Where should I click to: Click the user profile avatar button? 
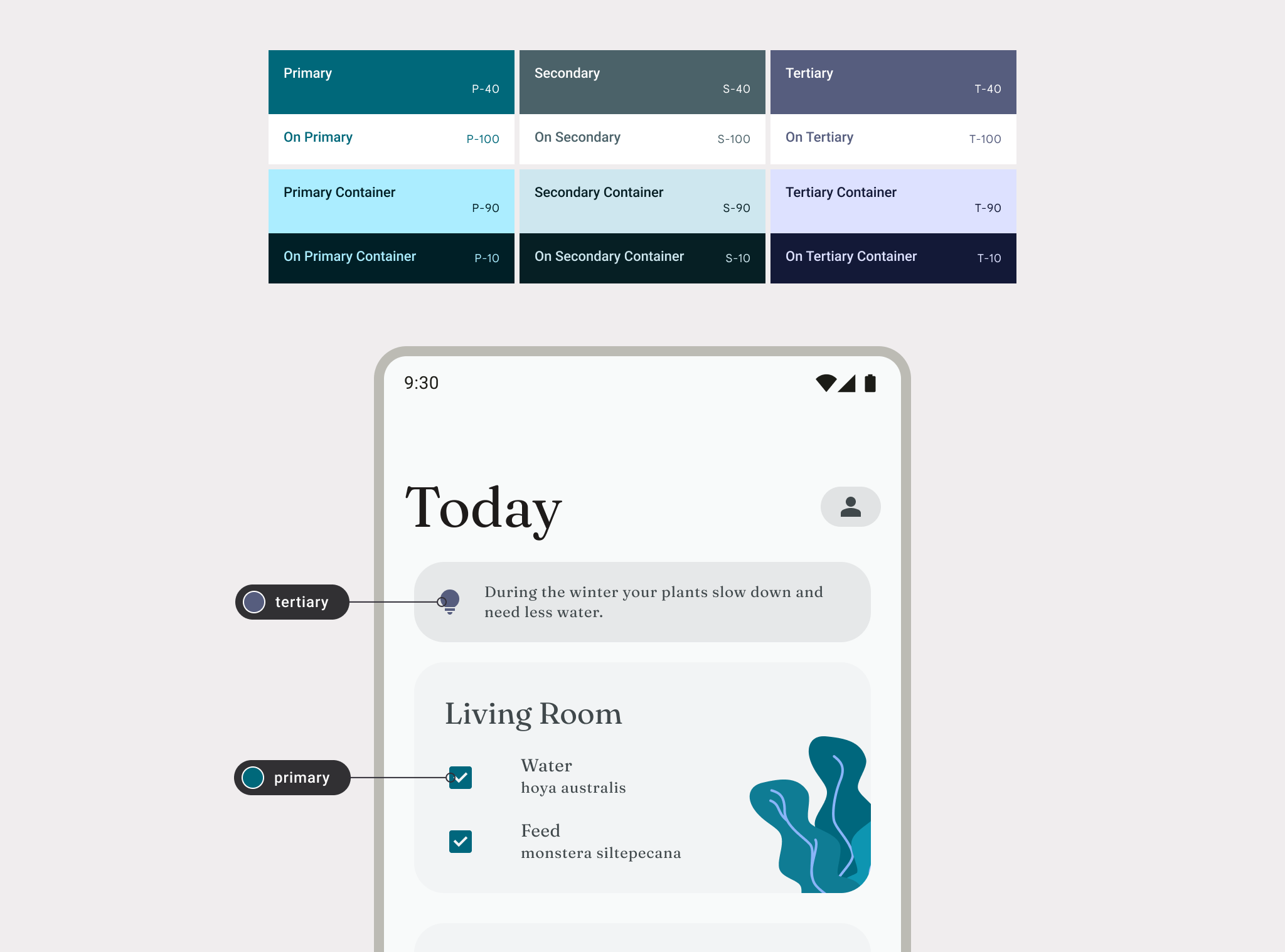[x=850, y=506]
